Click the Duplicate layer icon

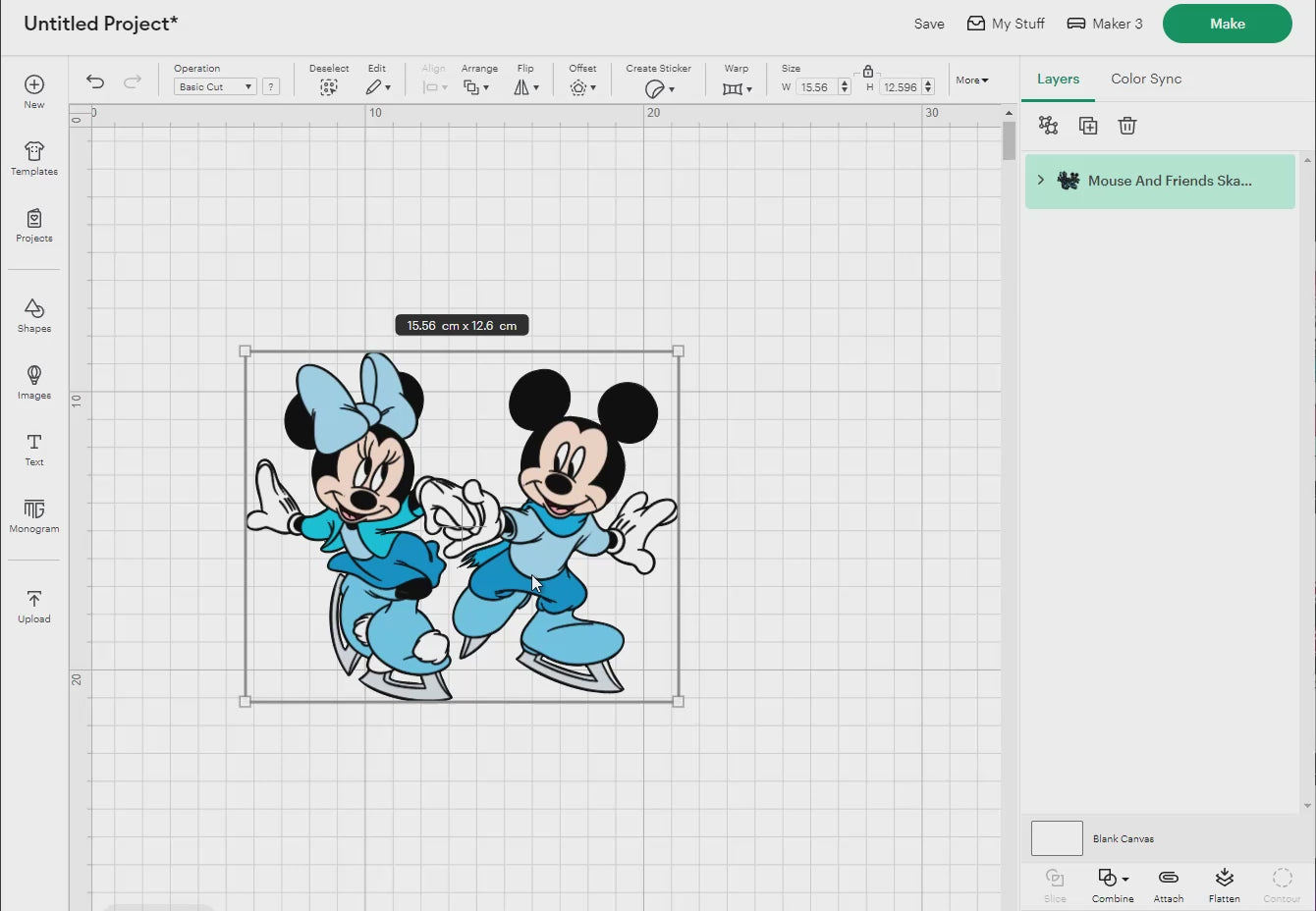1088,125
